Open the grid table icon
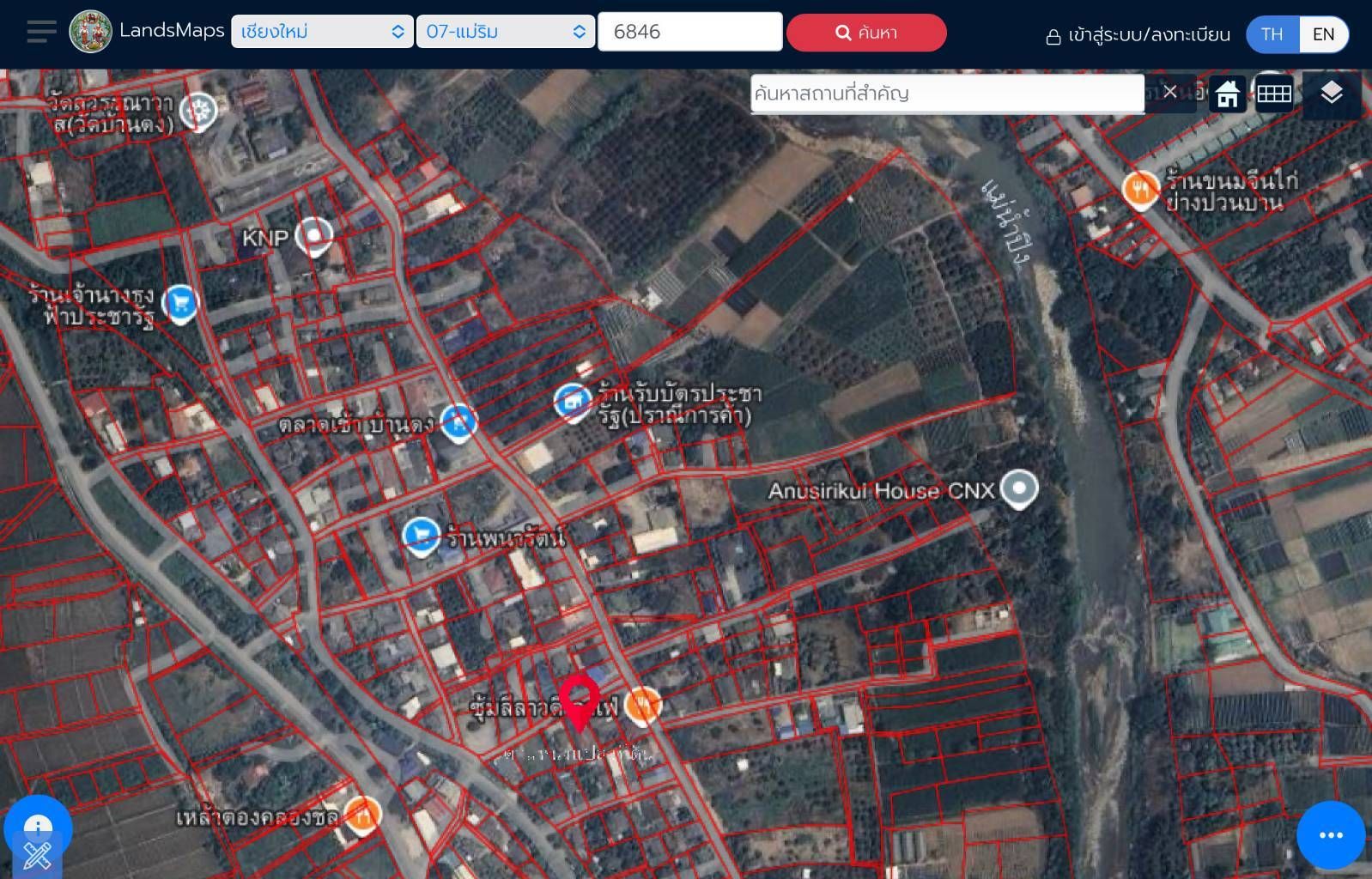Image resolution: width=1372 pixels, height=879 pixels. tap(1273, 94)
